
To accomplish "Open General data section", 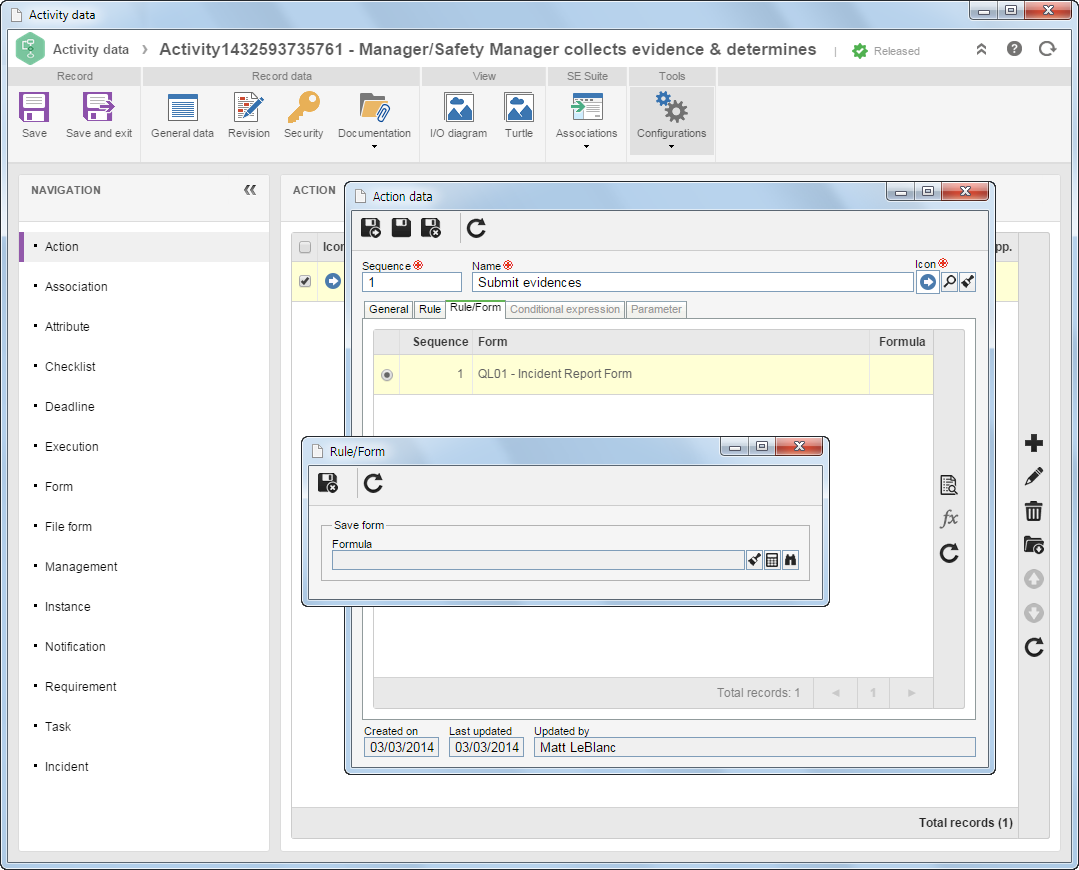I will [x=182, y=115].
